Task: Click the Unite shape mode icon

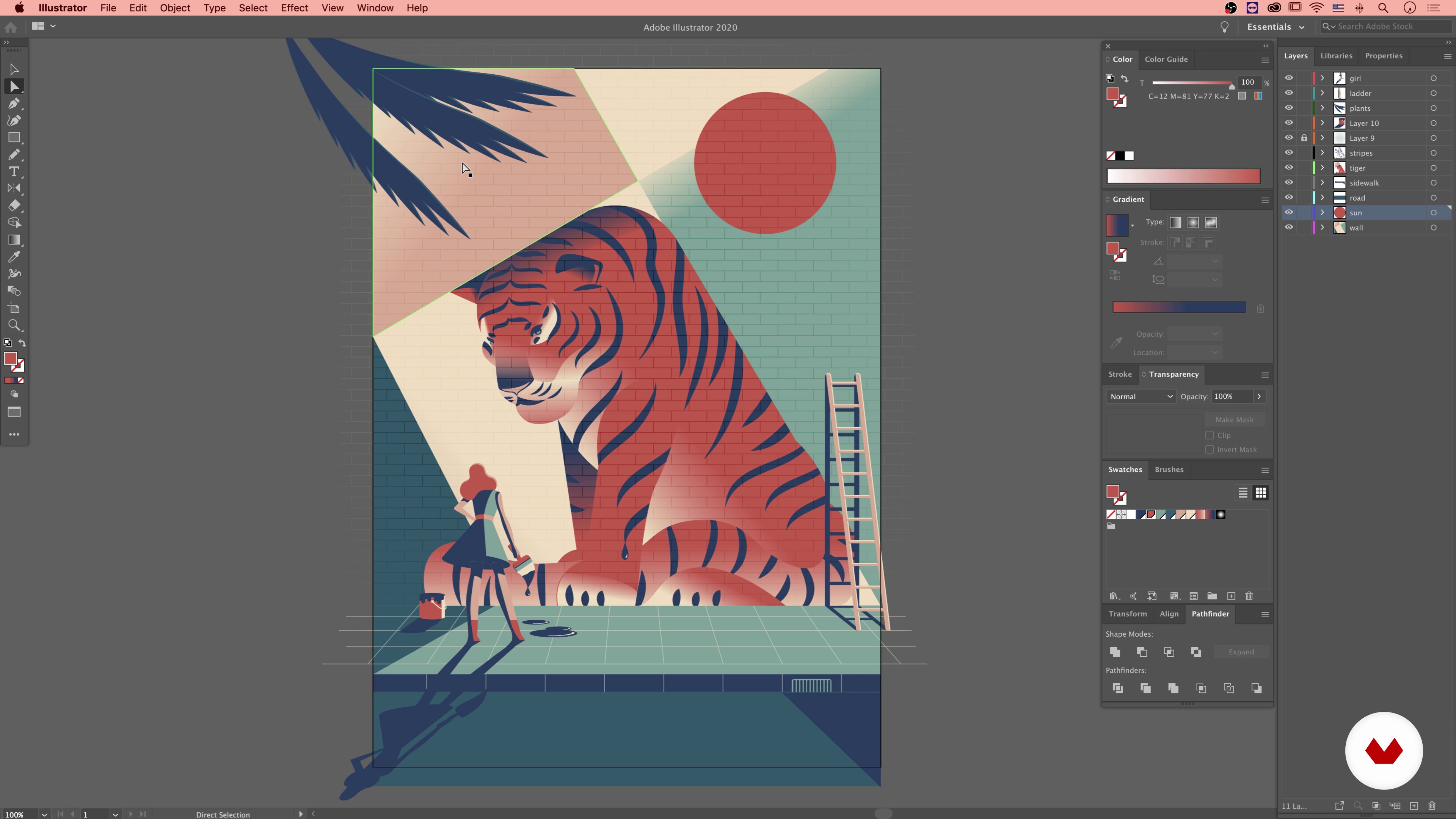Action: (x=1115, y=652)
